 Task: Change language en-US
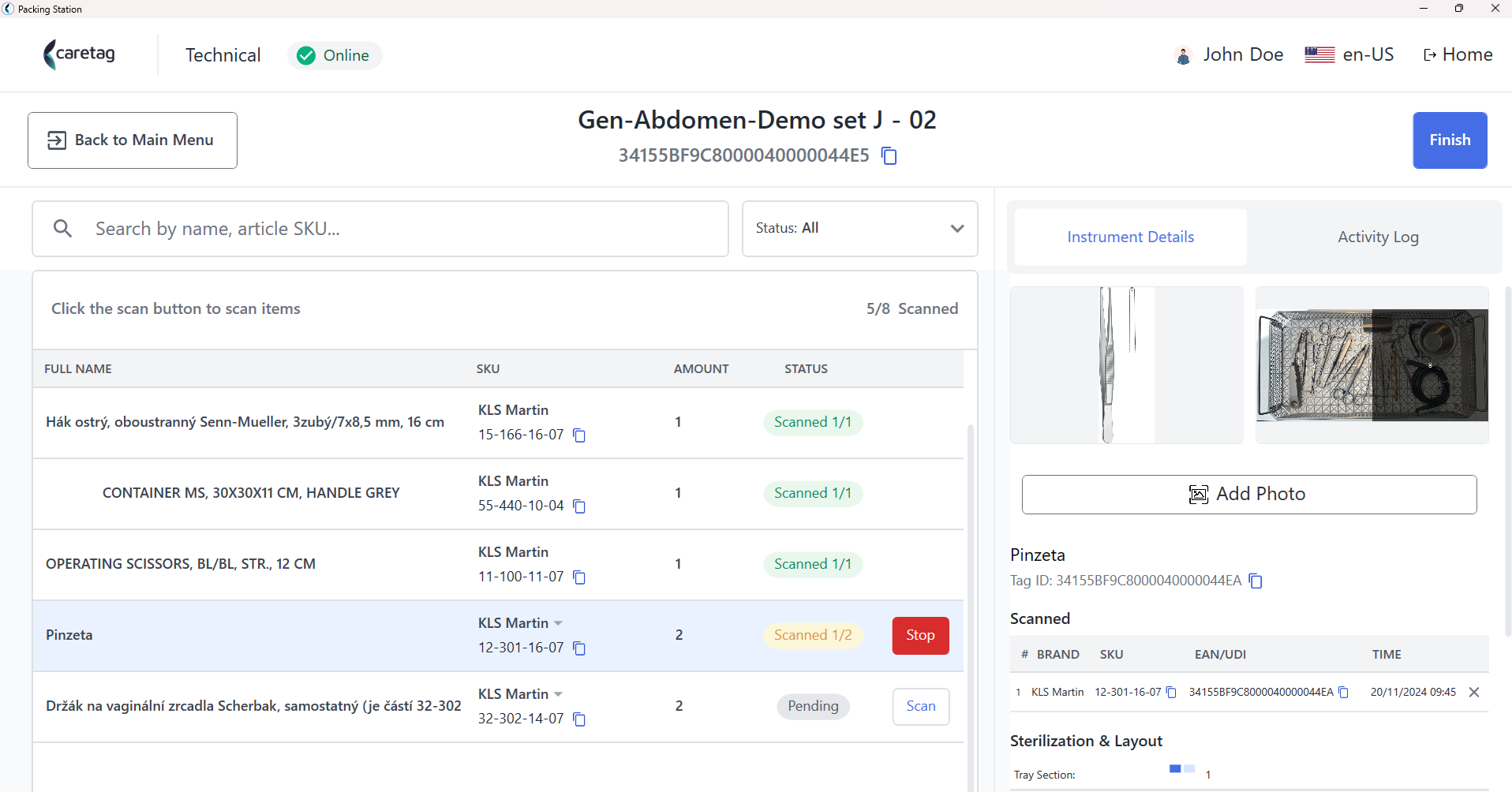[1368, 55]
